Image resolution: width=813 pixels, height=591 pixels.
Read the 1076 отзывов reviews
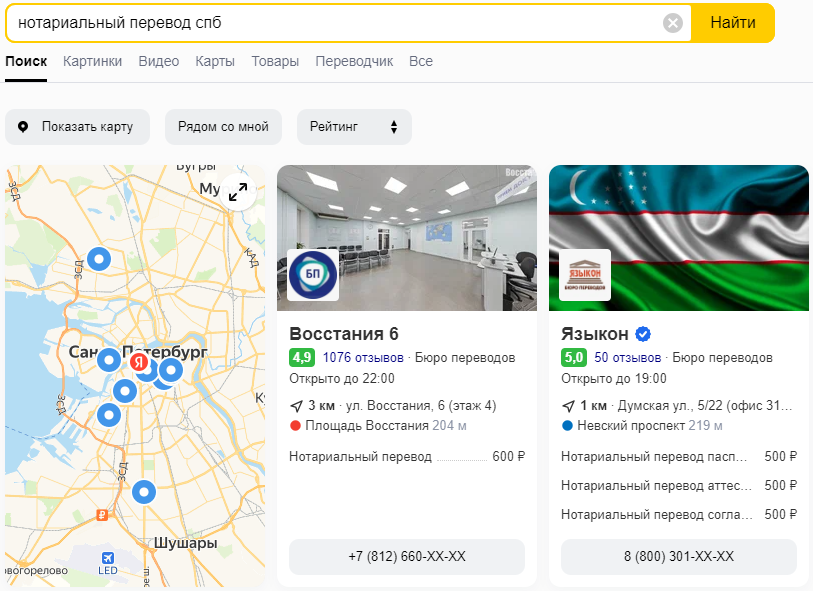tap(363, 358)
